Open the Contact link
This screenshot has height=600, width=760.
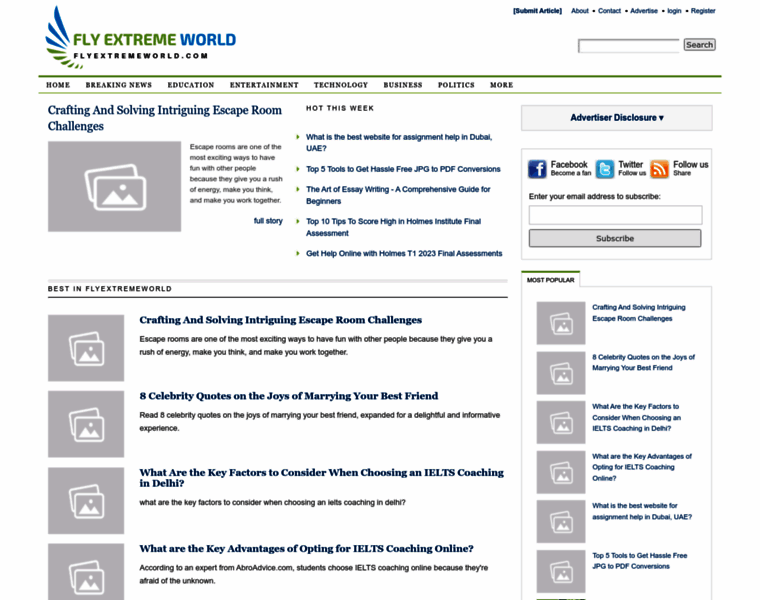tap(609, 11)
